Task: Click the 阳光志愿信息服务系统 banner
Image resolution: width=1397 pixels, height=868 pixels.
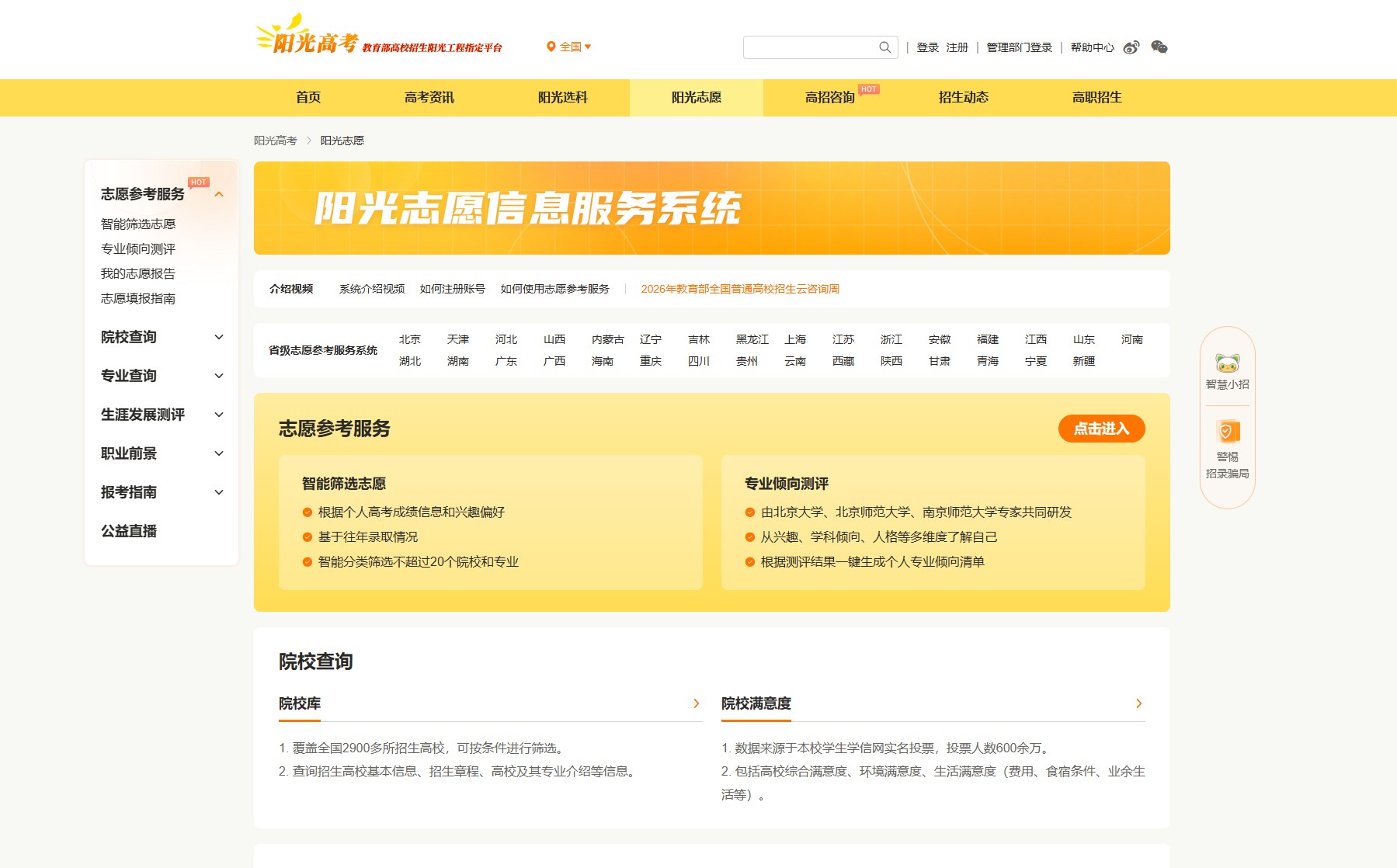Action: click(712, 208)
